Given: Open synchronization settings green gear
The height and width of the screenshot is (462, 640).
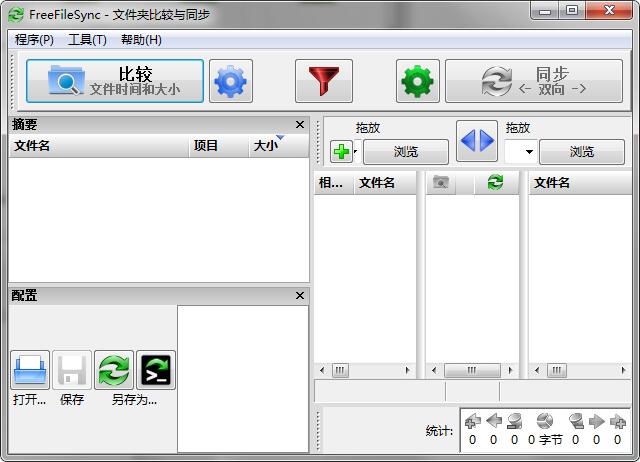Looking at the screenshot, I should tap(418, 81).
